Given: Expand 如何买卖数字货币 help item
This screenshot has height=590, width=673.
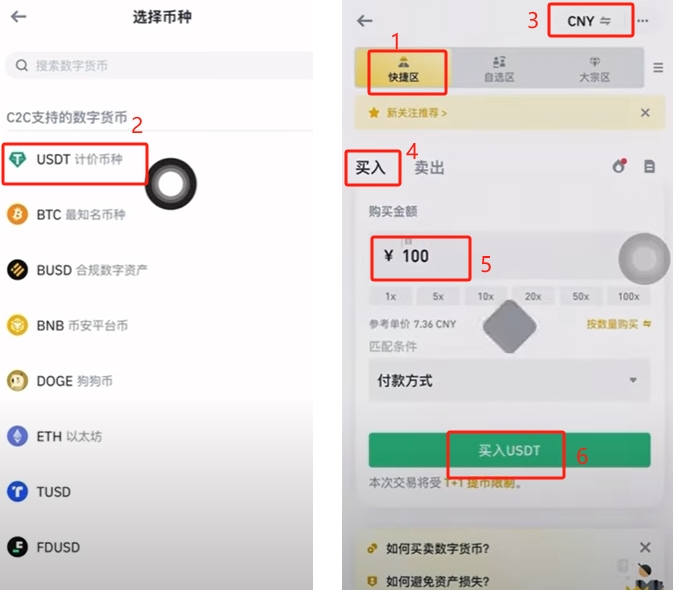Looking at the screenshot, I should click(437, 548).
